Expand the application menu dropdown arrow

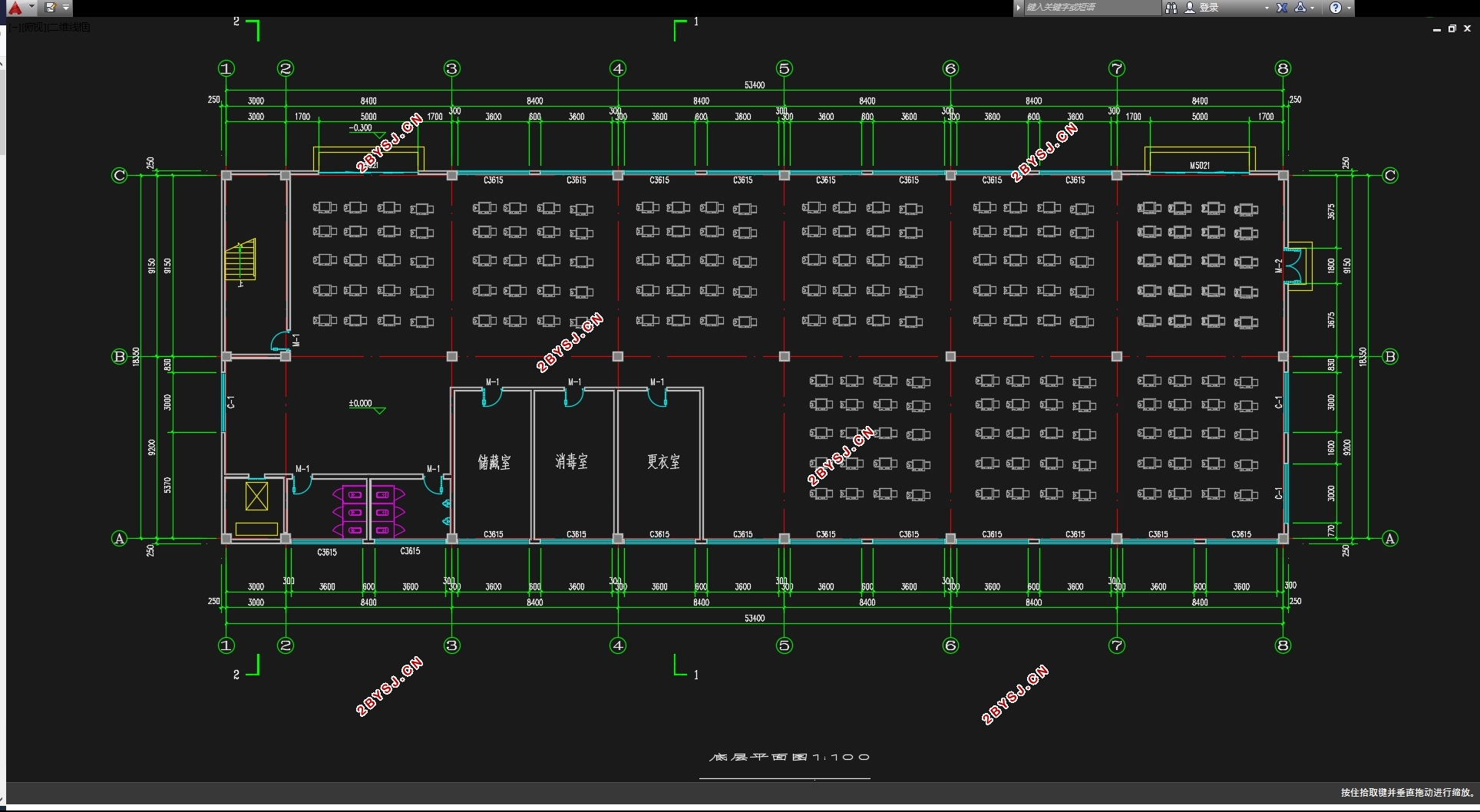click(x=31, y=7)
